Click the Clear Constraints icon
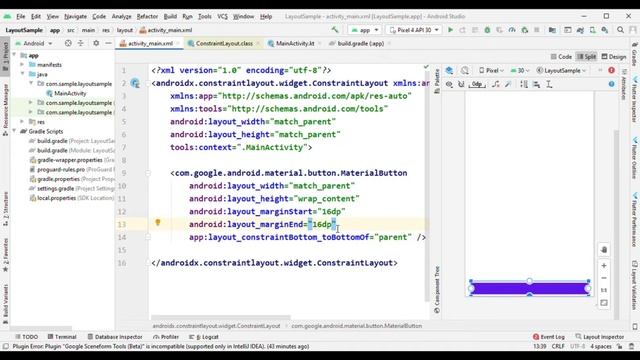Screen dimensions: 640x360 (496, 84)
